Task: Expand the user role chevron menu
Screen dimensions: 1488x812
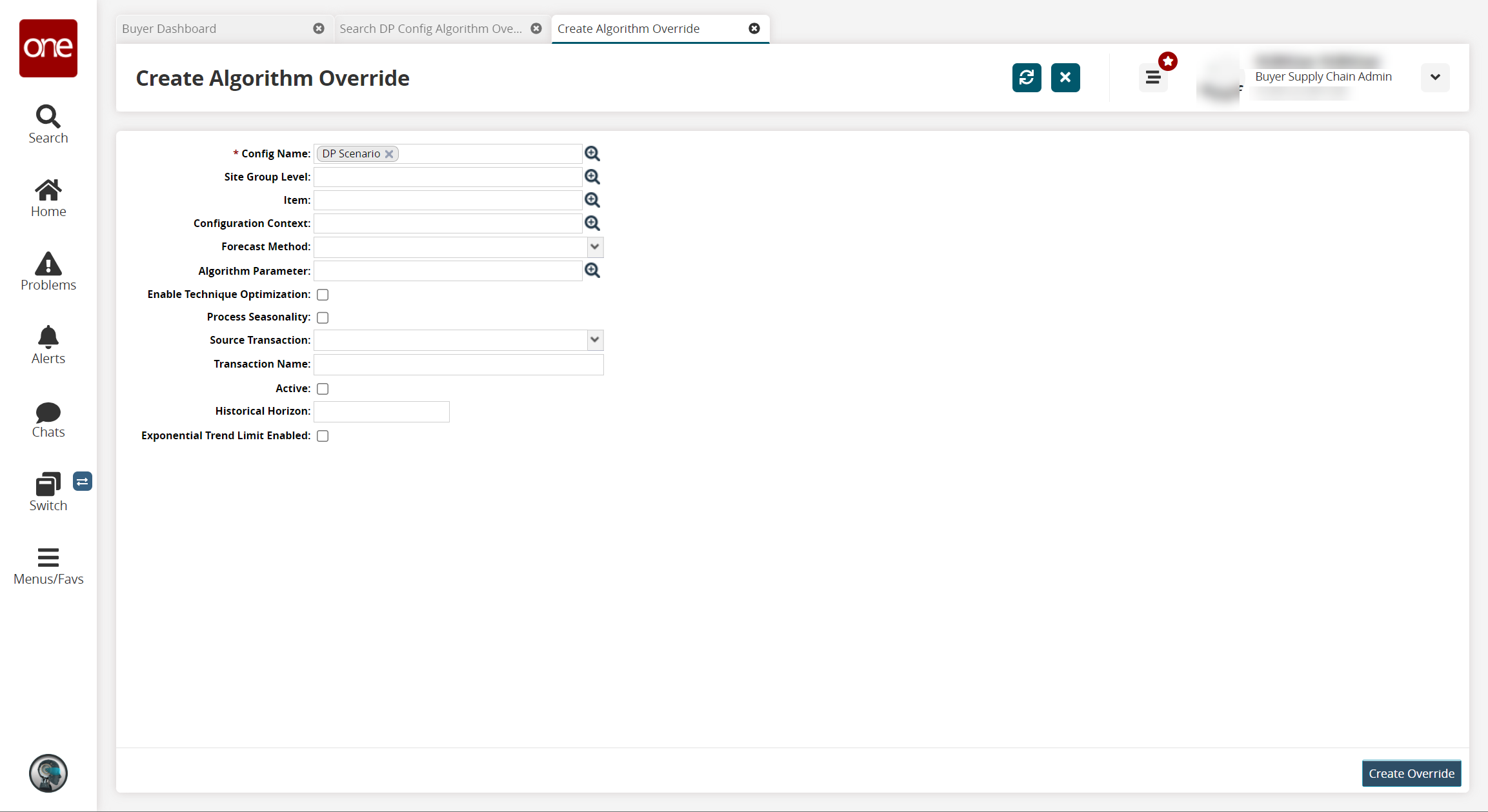Action: (x=1434, y=77)
